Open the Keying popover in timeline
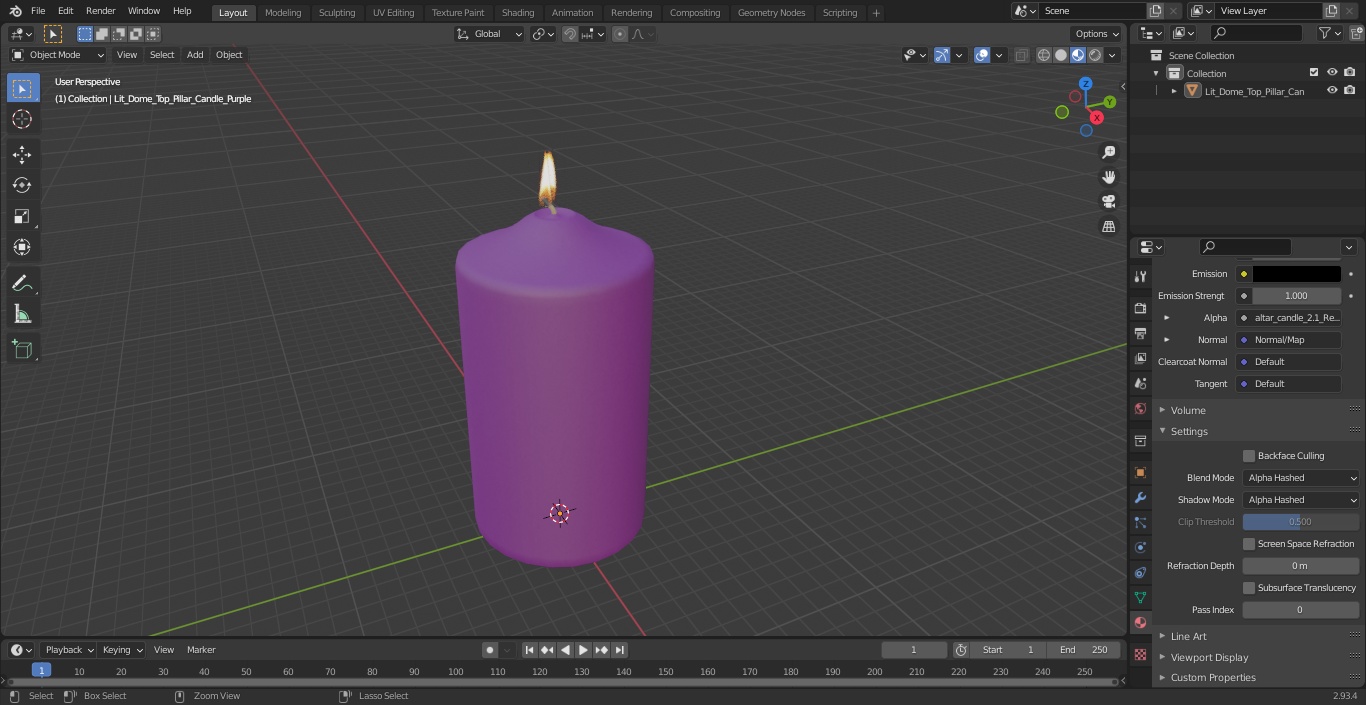The height and width of the screenshot is (705, 1366). click(123, 650)
